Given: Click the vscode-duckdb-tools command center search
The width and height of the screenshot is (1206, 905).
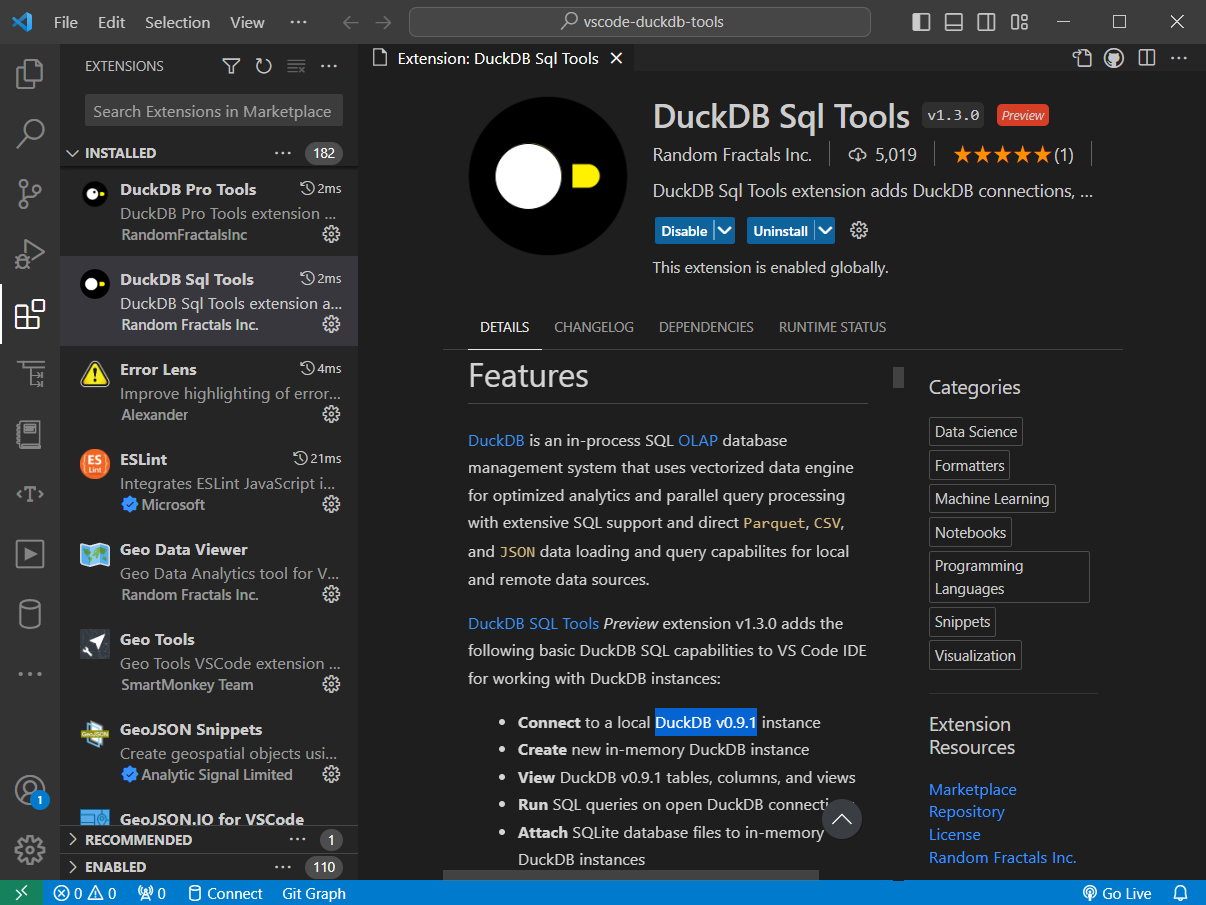Looking at the screenshot, I should point(640,22).
